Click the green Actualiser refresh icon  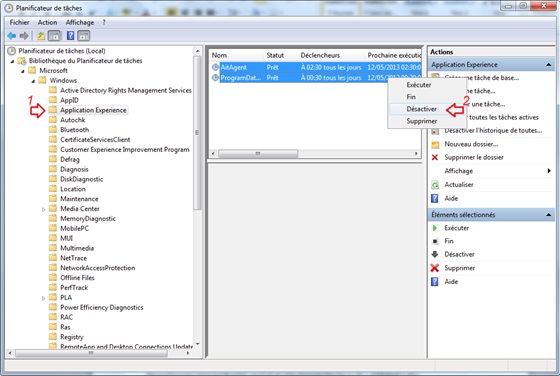(x=435, y=185)
